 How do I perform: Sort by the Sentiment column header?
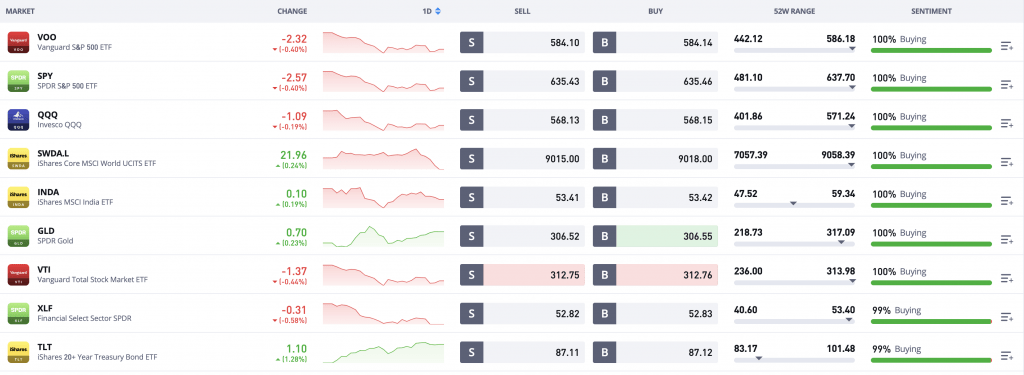(x=931, y=11)
